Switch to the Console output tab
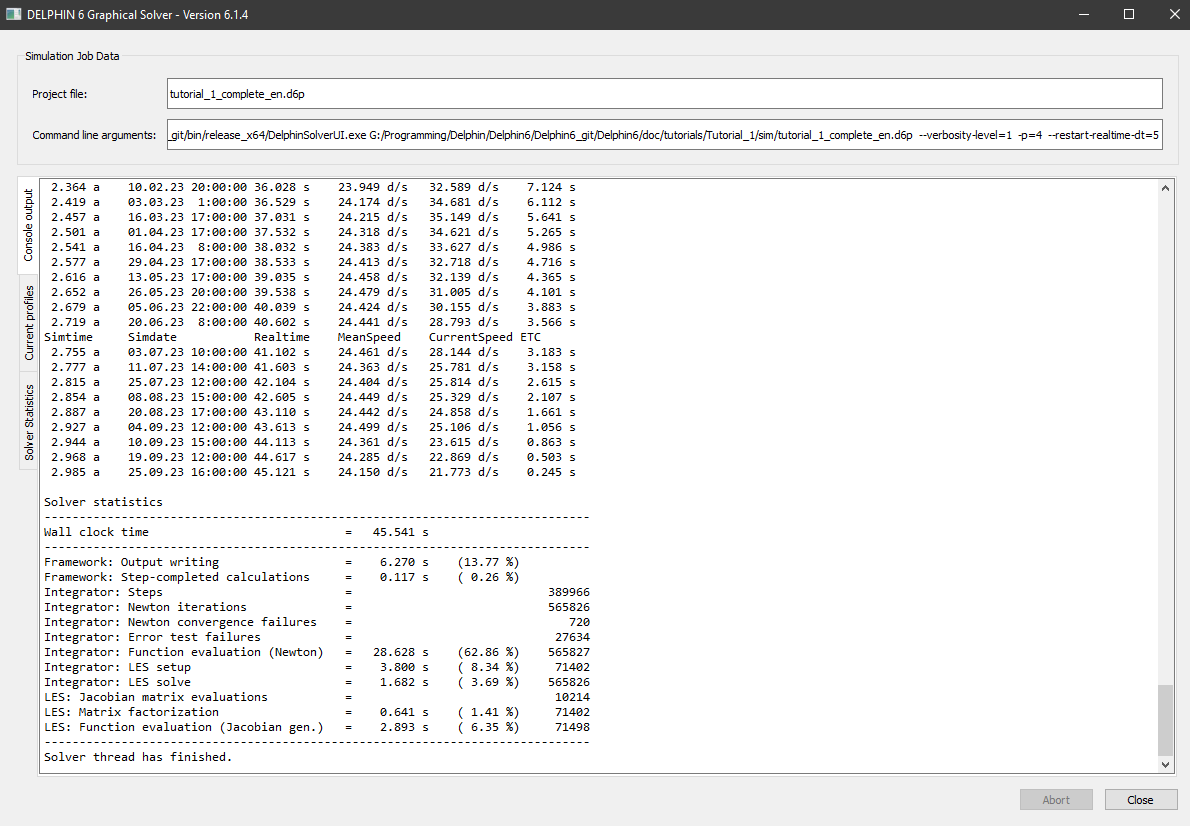 [28, 225]
